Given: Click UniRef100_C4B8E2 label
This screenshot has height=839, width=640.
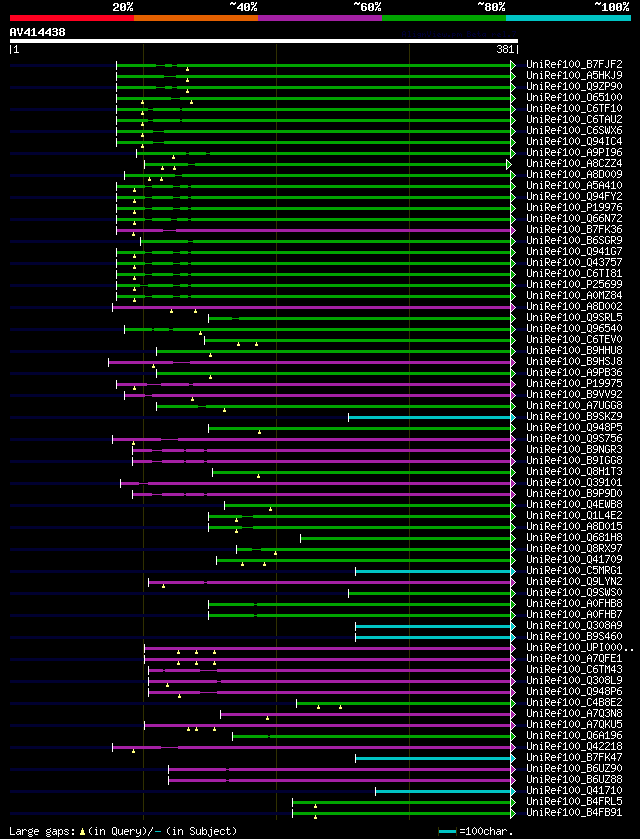Looking at the screenshot, I should [x=574, y=703].
